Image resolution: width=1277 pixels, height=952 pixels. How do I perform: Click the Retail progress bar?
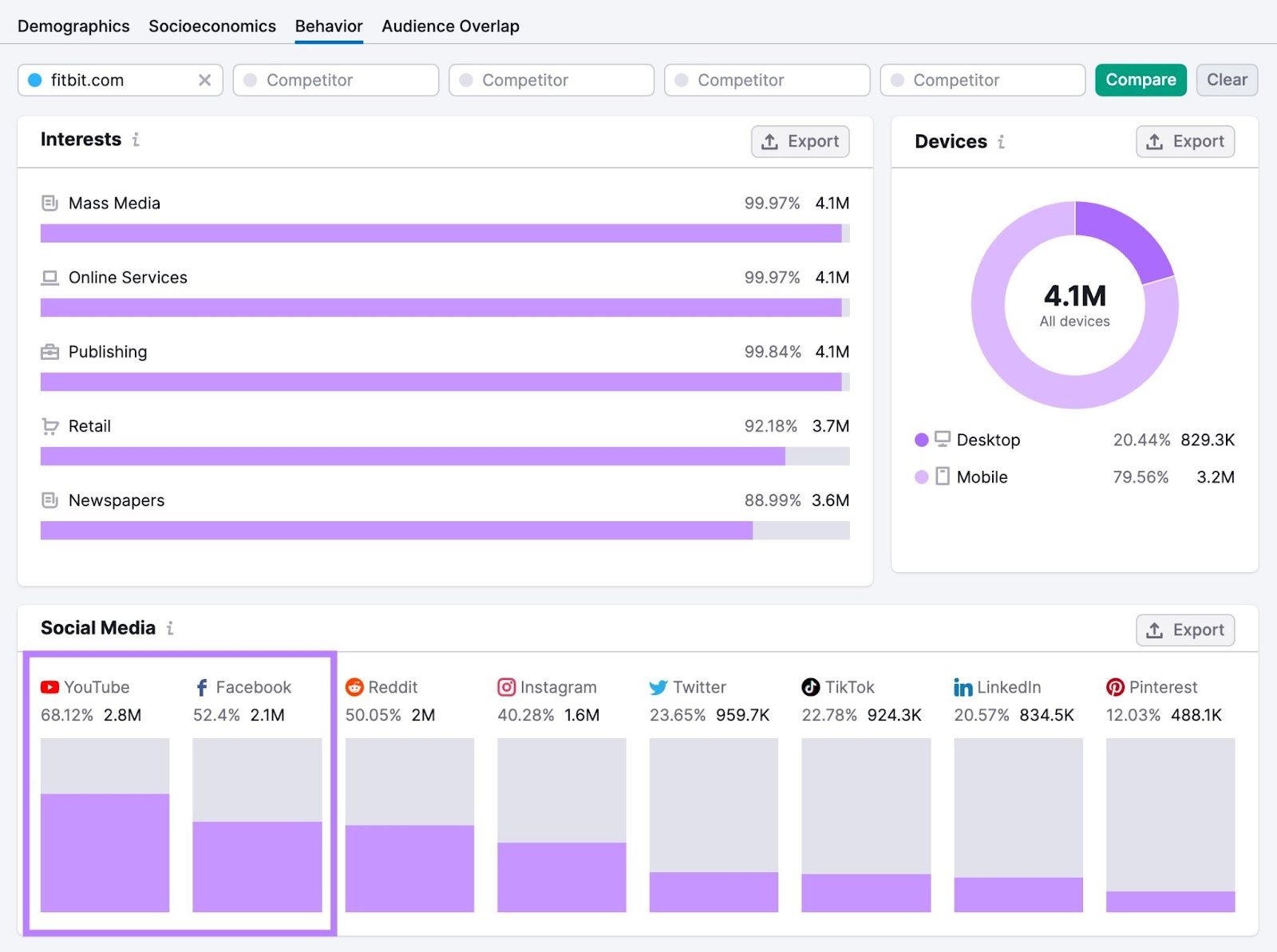click(445, 456)
